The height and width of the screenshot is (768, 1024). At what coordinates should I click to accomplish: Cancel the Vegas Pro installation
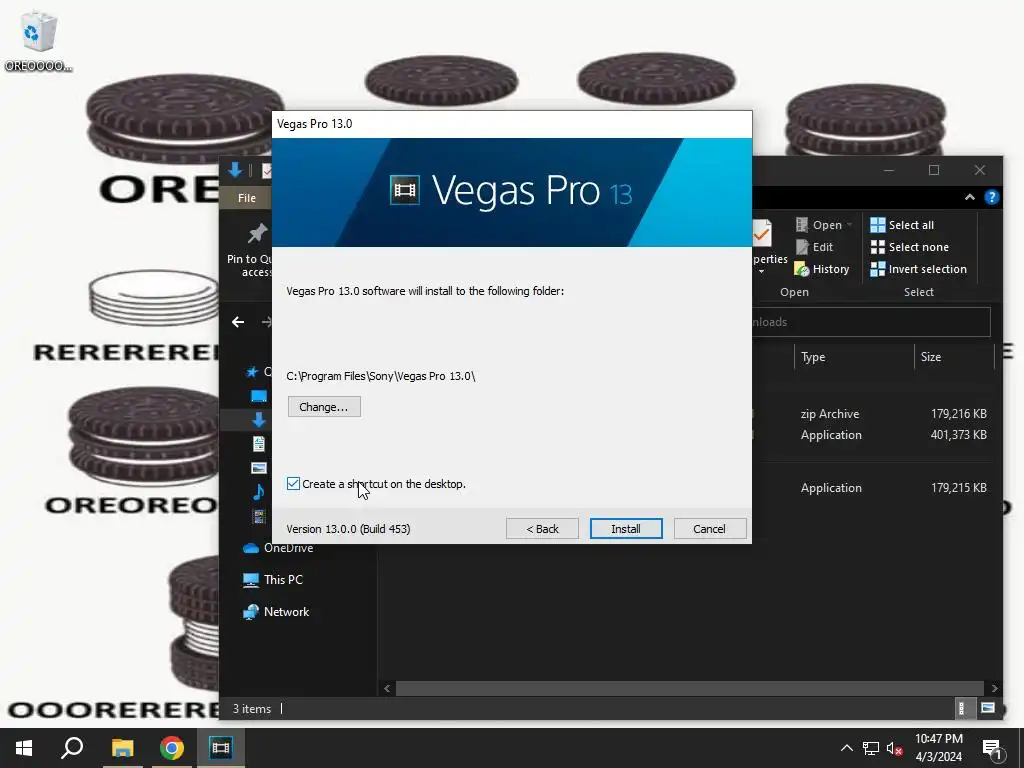pyautogui.click(x=709, y=528)
